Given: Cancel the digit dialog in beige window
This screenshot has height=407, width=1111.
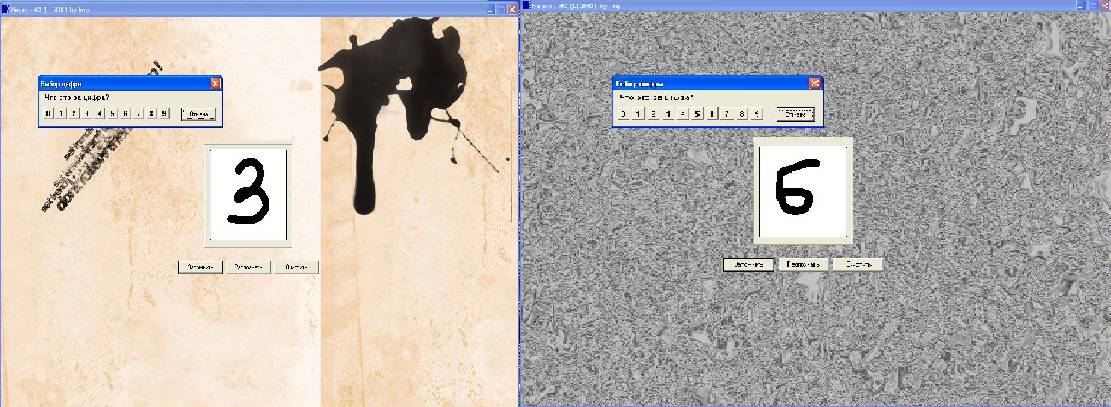Looking at the screenshot, I should (x=198, y=114).
